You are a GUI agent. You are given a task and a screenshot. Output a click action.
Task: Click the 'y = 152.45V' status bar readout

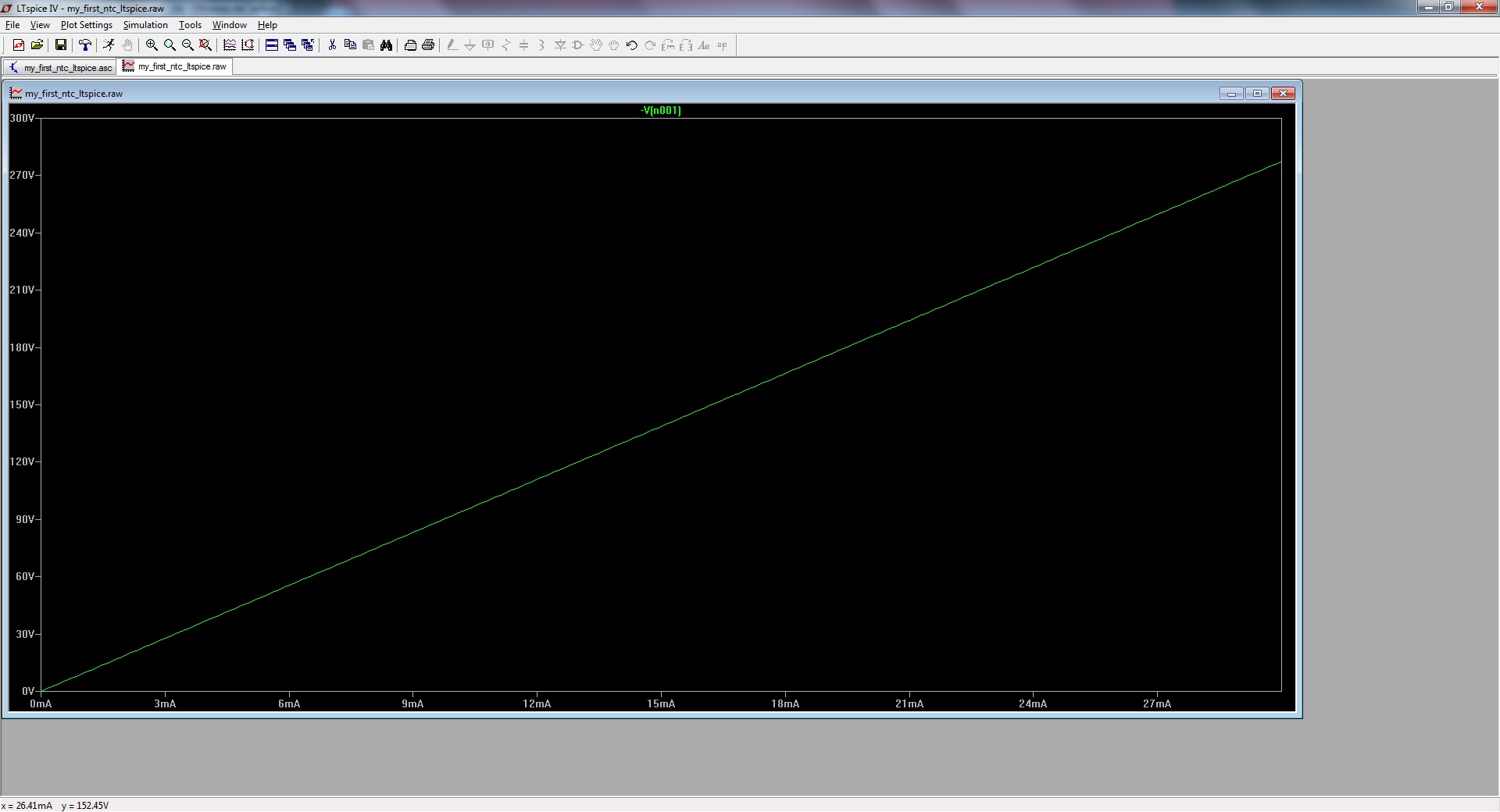tap(85, 806)
